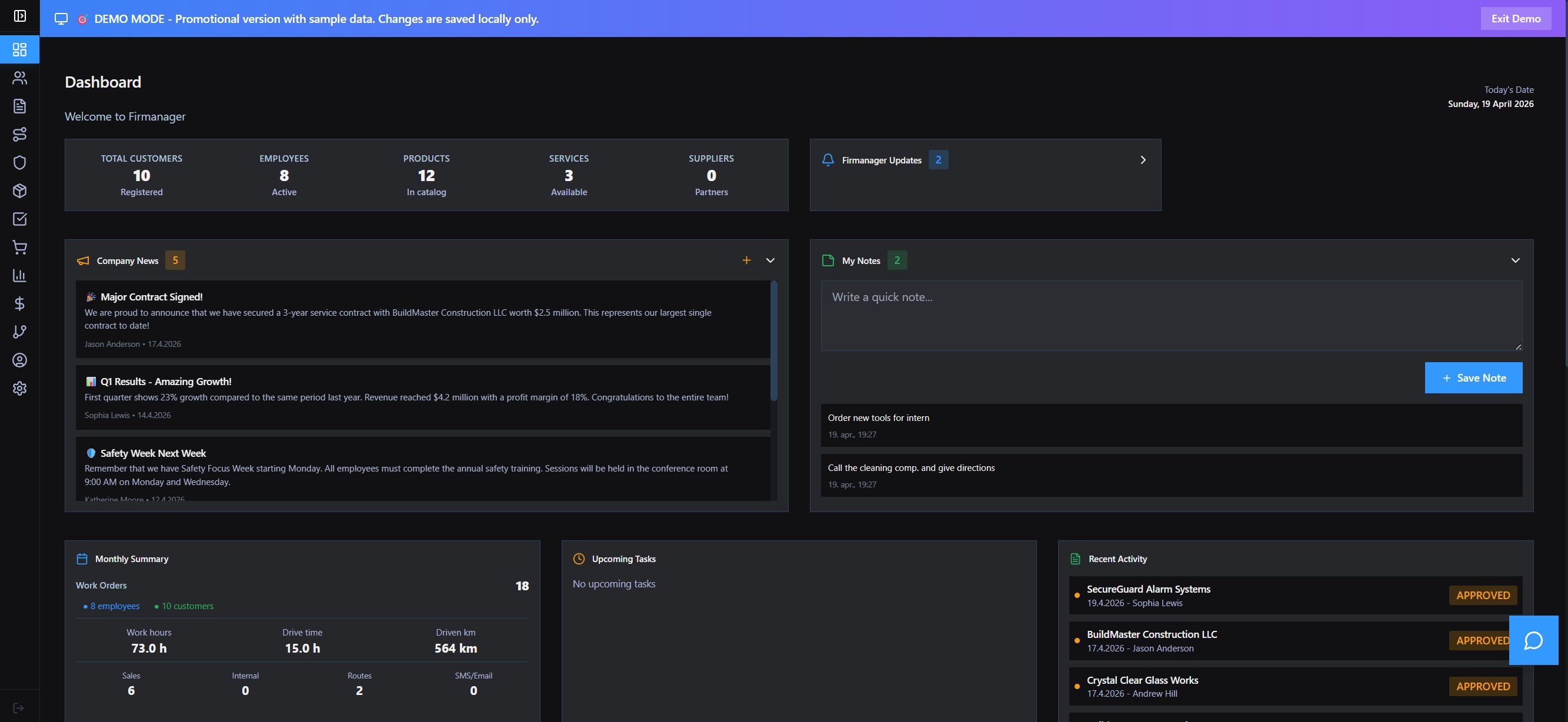Open the Q1 Results news item

click(422, 397)
